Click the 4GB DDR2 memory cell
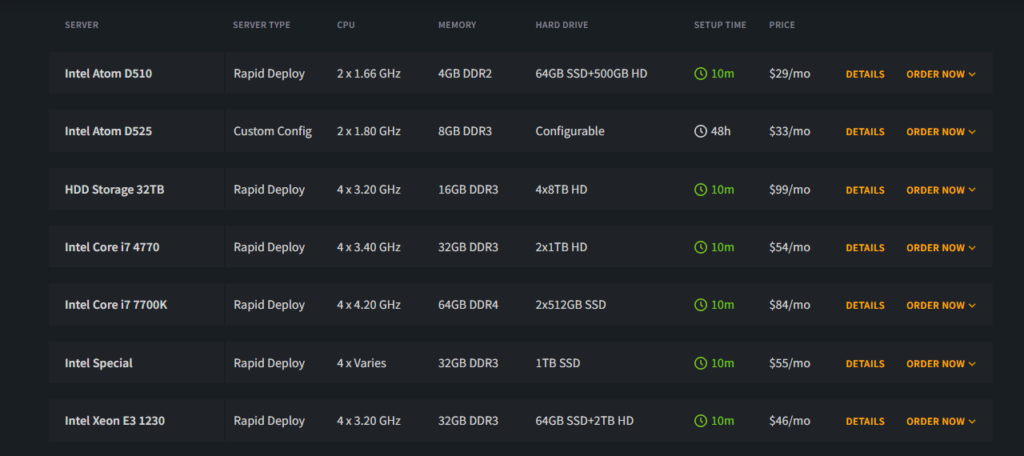The image size is (1024, 456). 465,74
